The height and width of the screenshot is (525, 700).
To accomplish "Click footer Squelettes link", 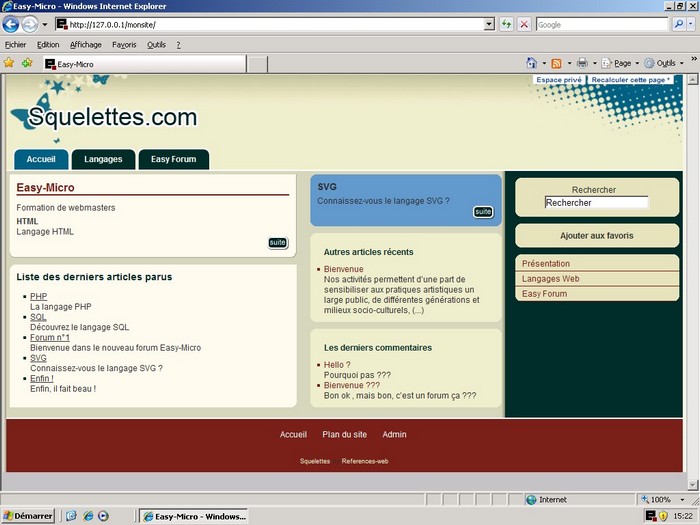I will point(315,461).
